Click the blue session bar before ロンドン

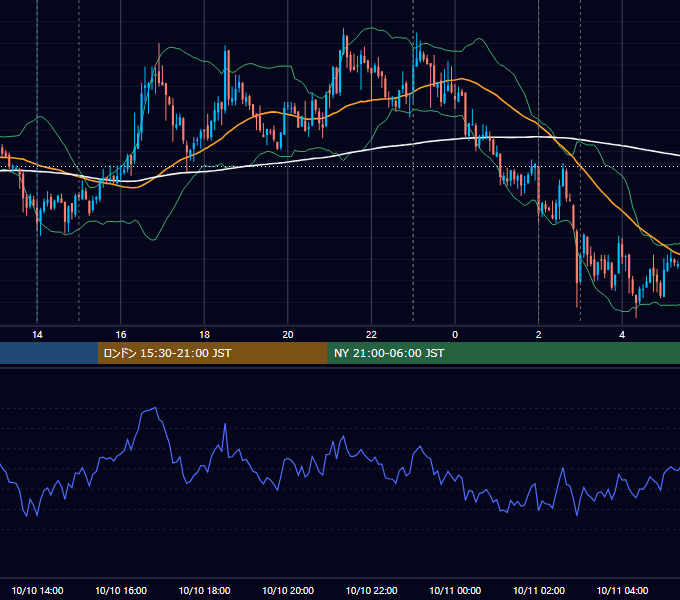pyautogui.click(x=49, y=353)
